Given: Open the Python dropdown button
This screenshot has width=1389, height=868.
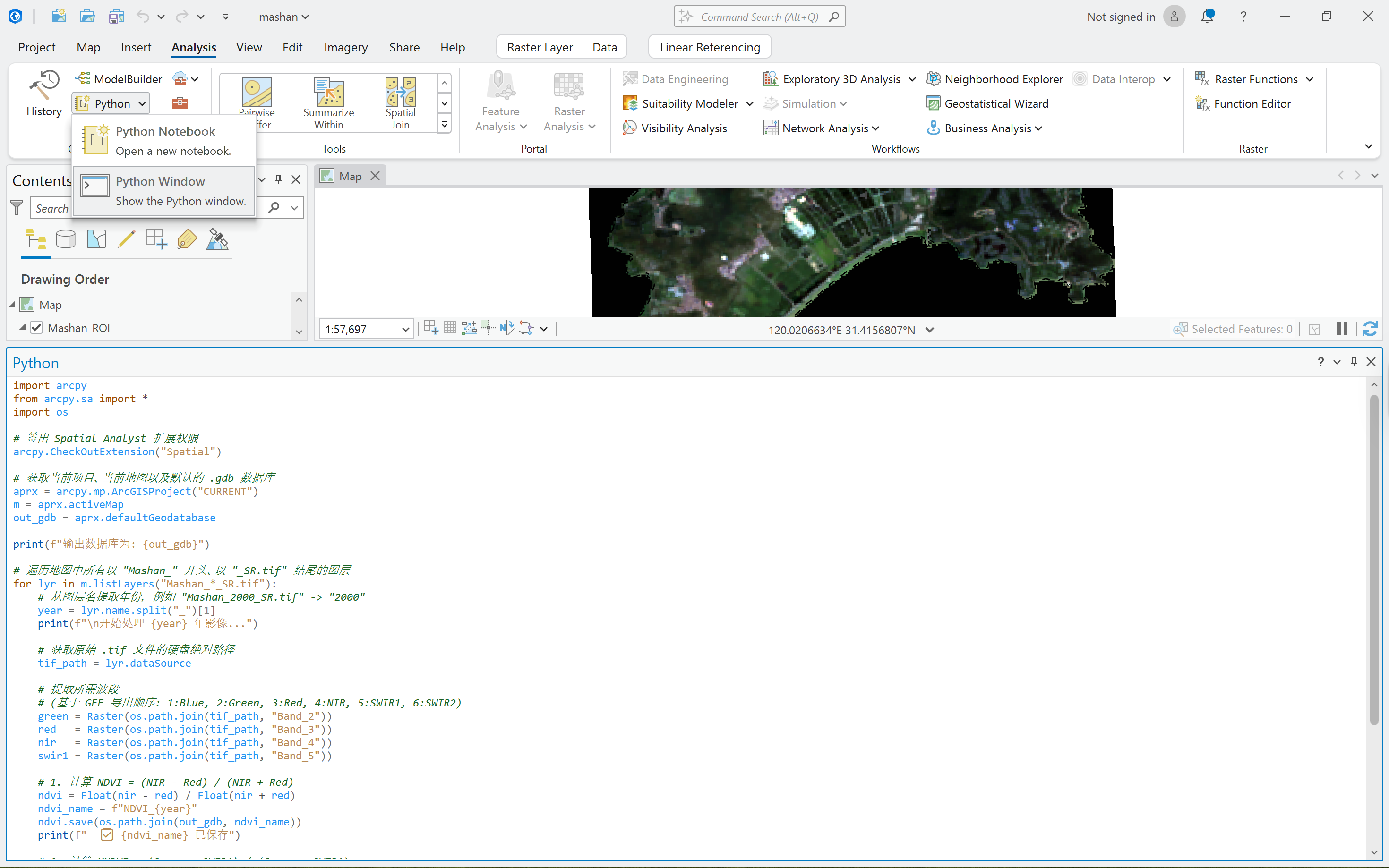Looking at the screenshot, I should [111, 103].
